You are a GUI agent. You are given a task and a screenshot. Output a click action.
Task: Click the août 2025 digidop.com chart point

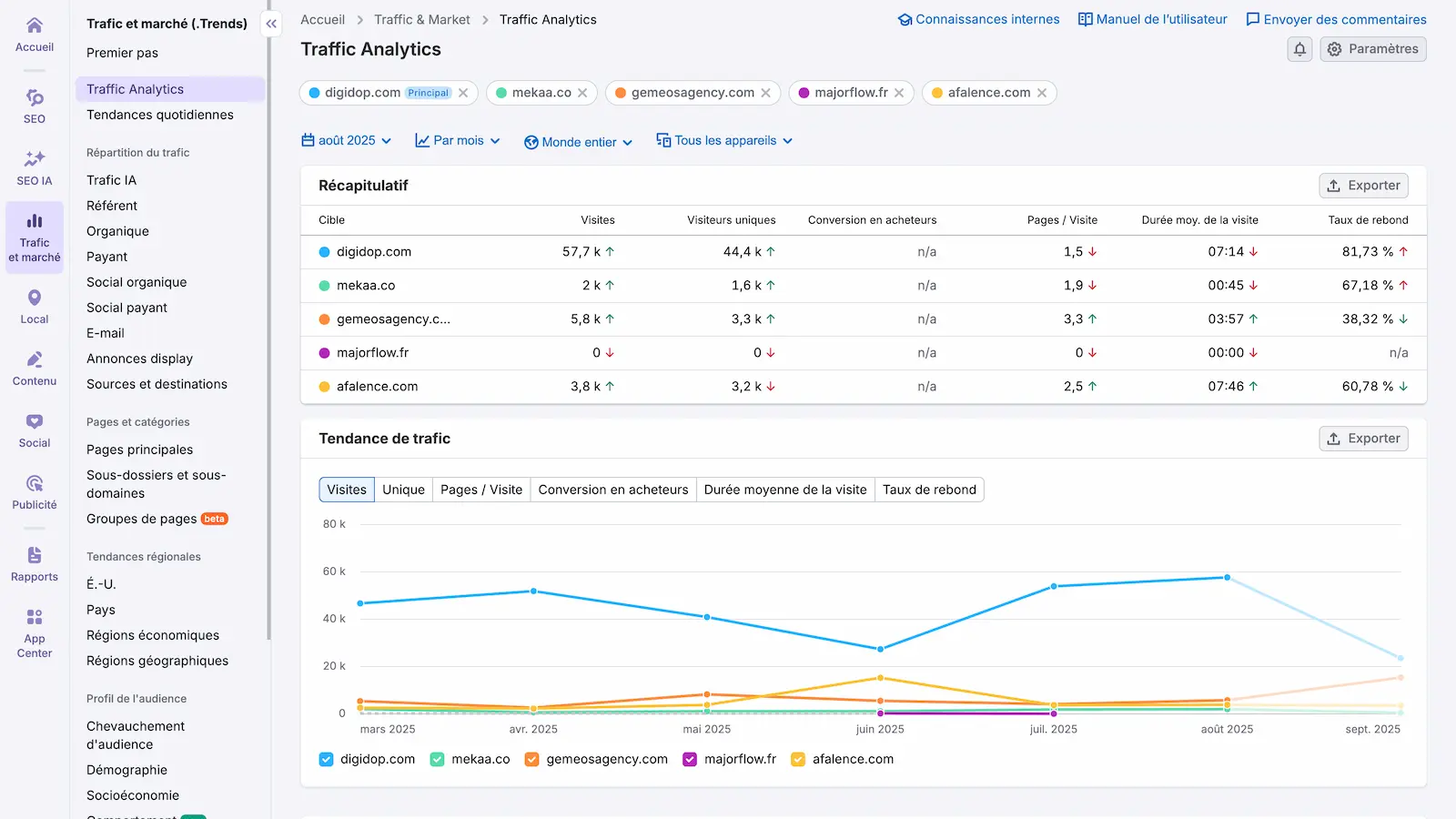click(x=1227, y=578)
